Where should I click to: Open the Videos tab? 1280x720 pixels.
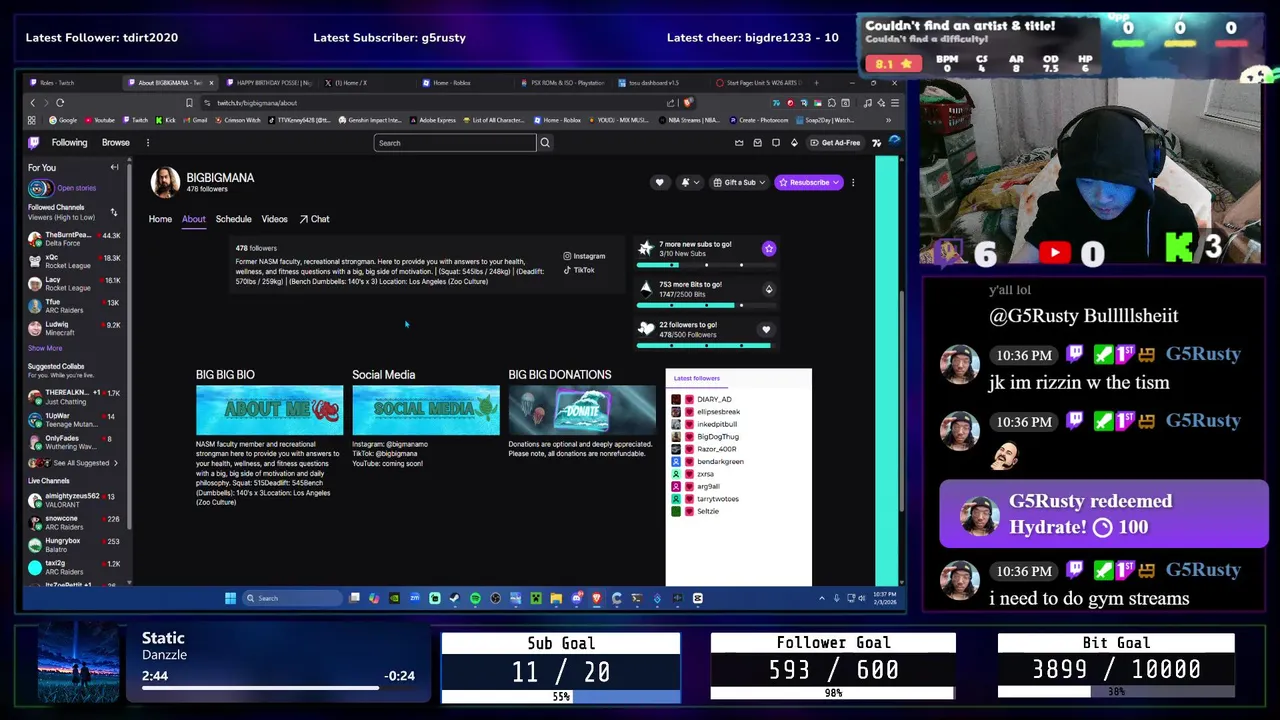click(274, 219)
